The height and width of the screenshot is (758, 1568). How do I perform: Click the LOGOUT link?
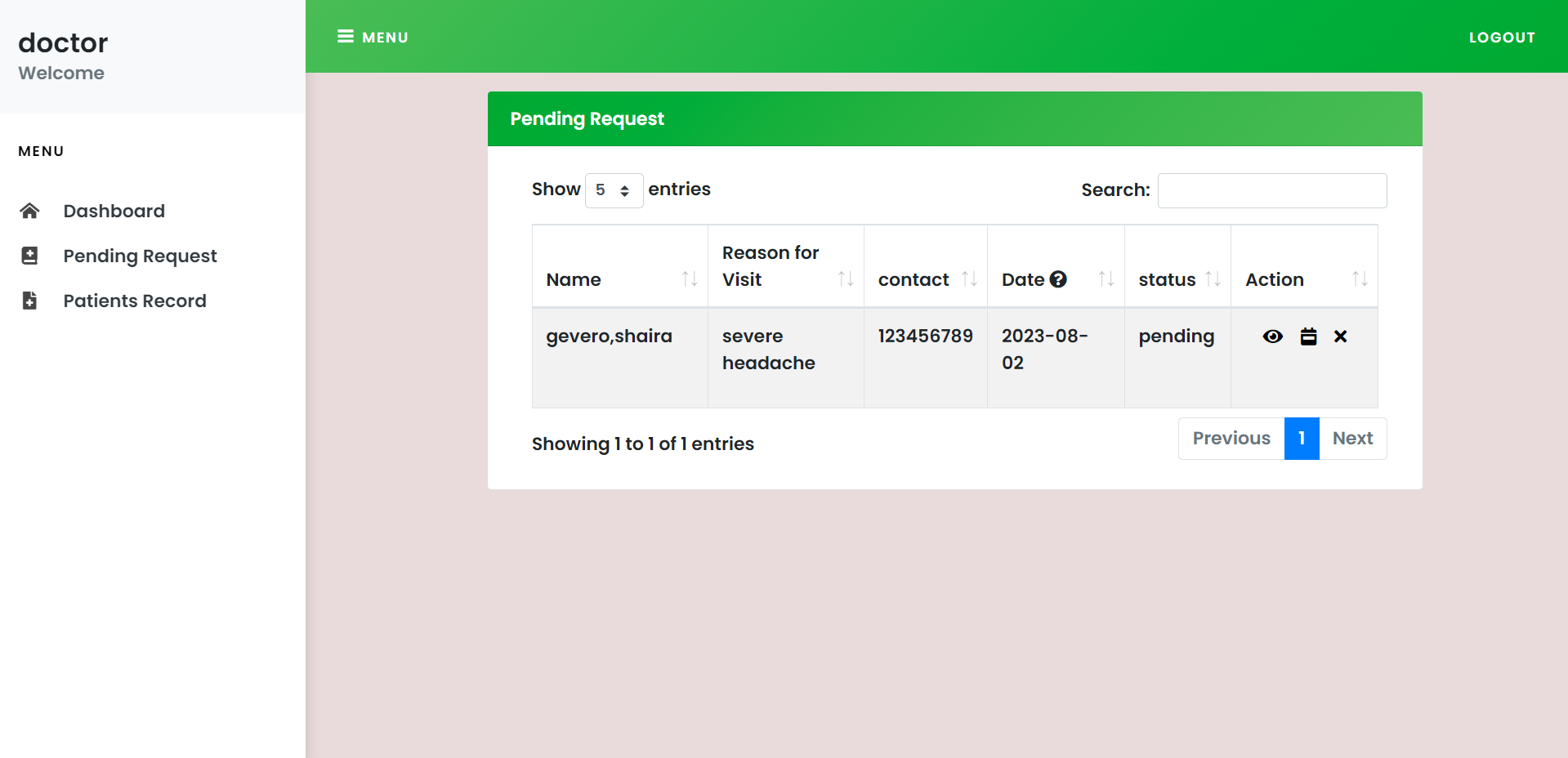click(x=1502, y=38)
